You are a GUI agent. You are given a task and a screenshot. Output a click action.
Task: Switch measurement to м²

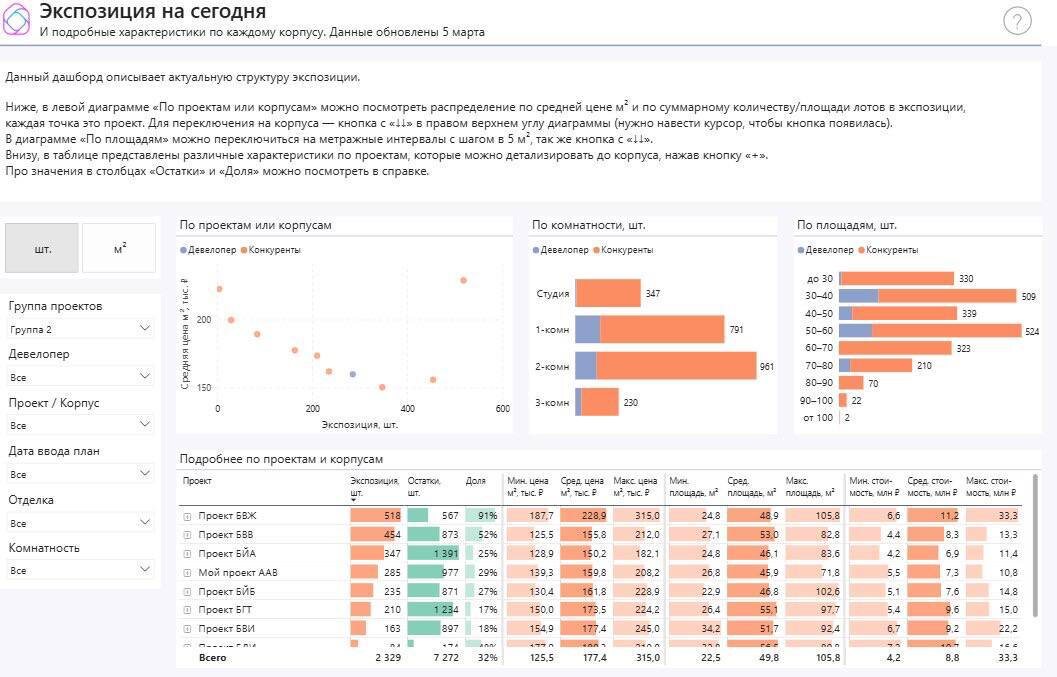point(119,248)
